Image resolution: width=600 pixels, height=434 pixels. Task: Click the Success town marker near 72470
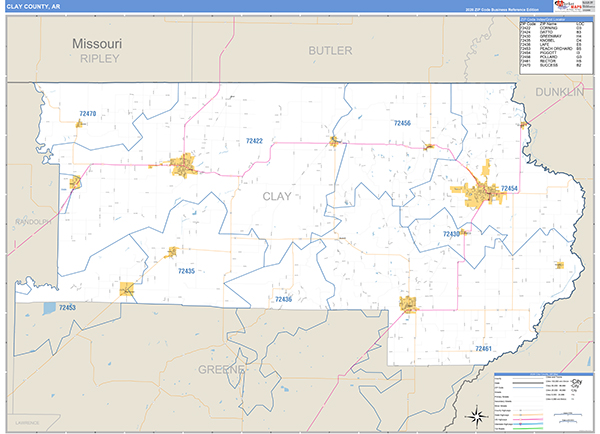click(80, 124)
